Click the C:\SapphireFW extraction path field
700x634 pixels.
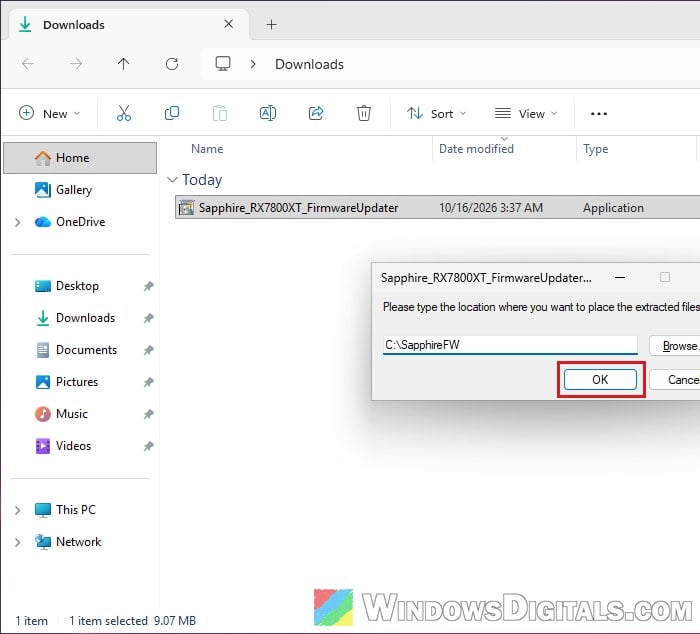[x=510, y=345]
